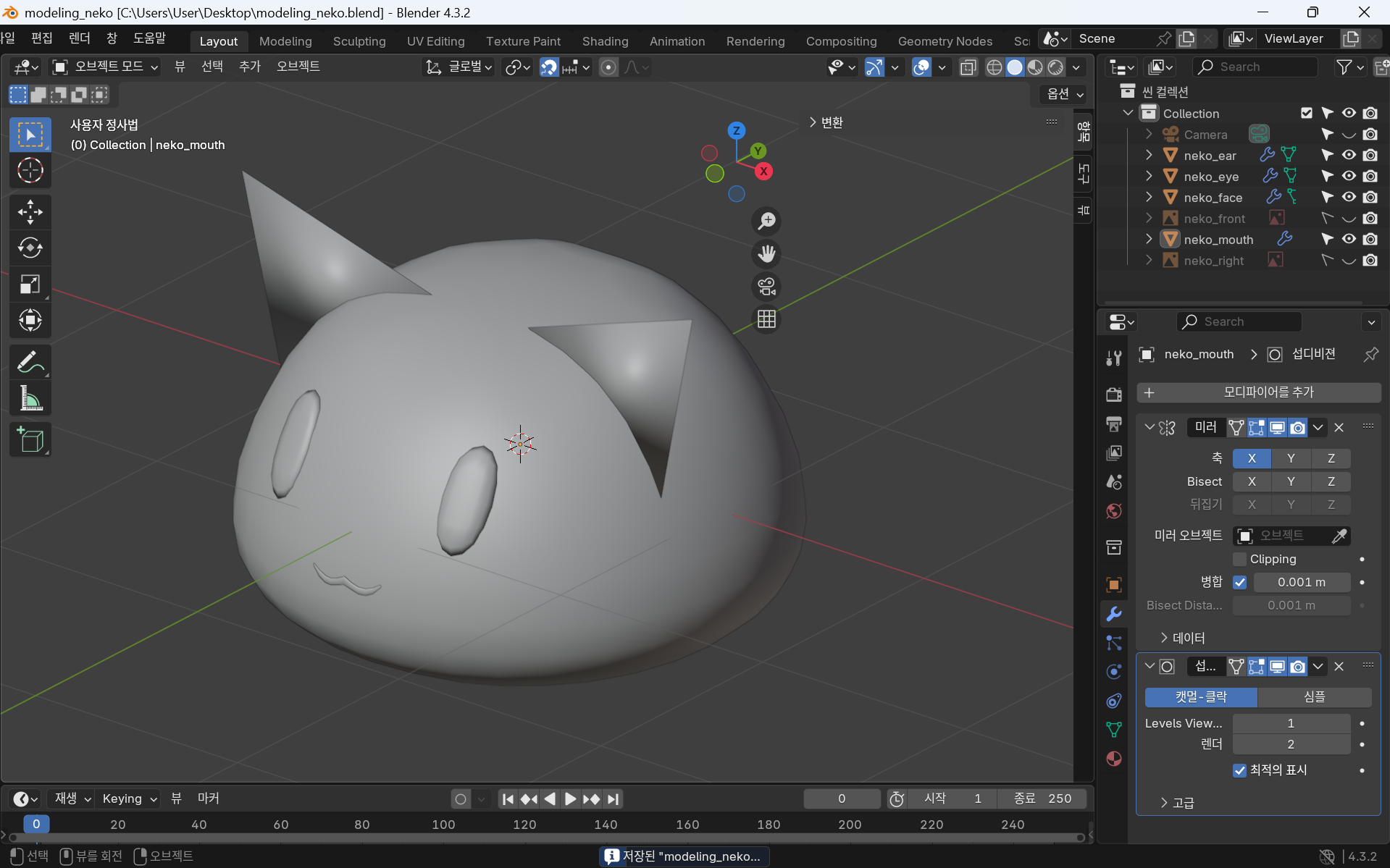Expand neko_ear in outliner
This screenshot has height=868, width=1390.
tap(1148, 155)
